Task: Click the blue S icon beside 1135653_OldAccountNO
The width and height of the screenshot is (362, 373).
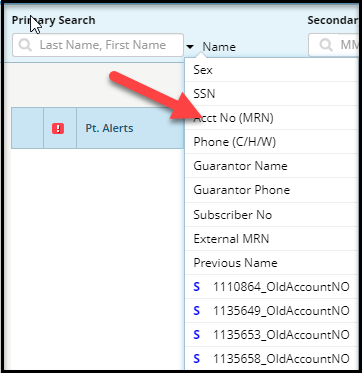Action: tap(197, 335)
